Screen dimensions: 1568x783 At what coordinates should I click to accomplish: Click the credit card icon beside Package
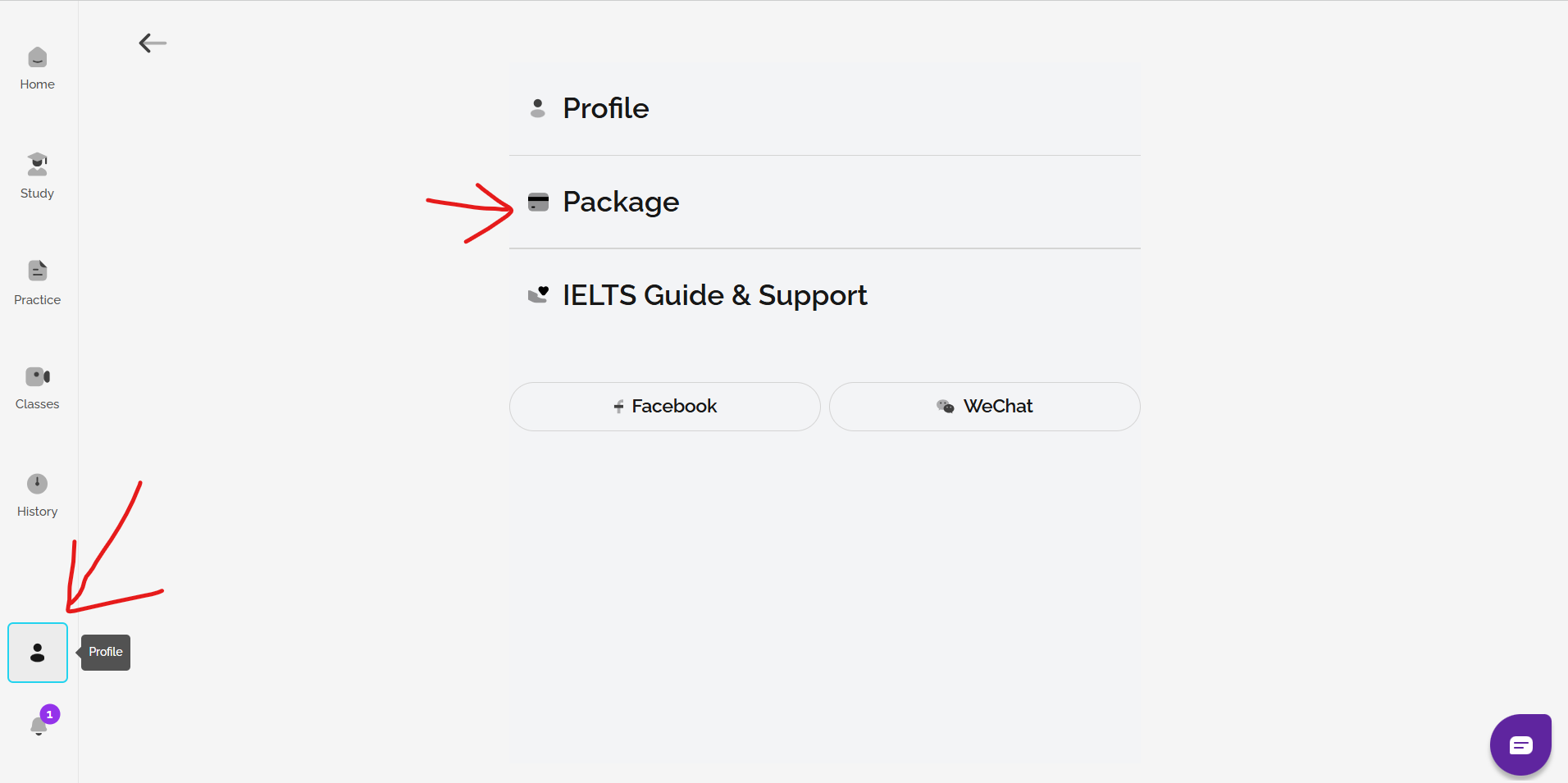click(538, 202)
